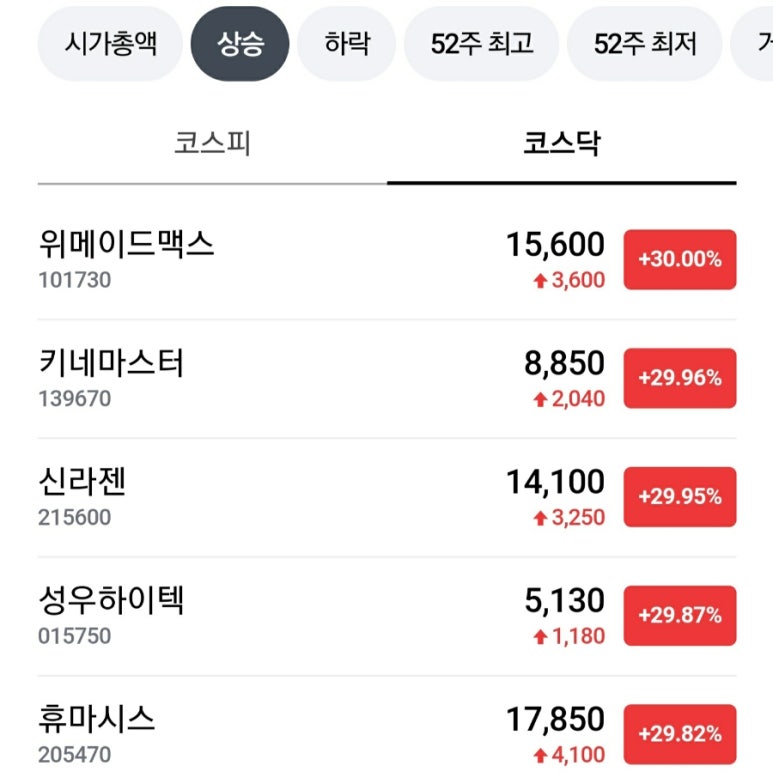The width and height of the screenshot is (773, 784).
Task: Switch to the 코스닥 tab
Action: (562, 144)
